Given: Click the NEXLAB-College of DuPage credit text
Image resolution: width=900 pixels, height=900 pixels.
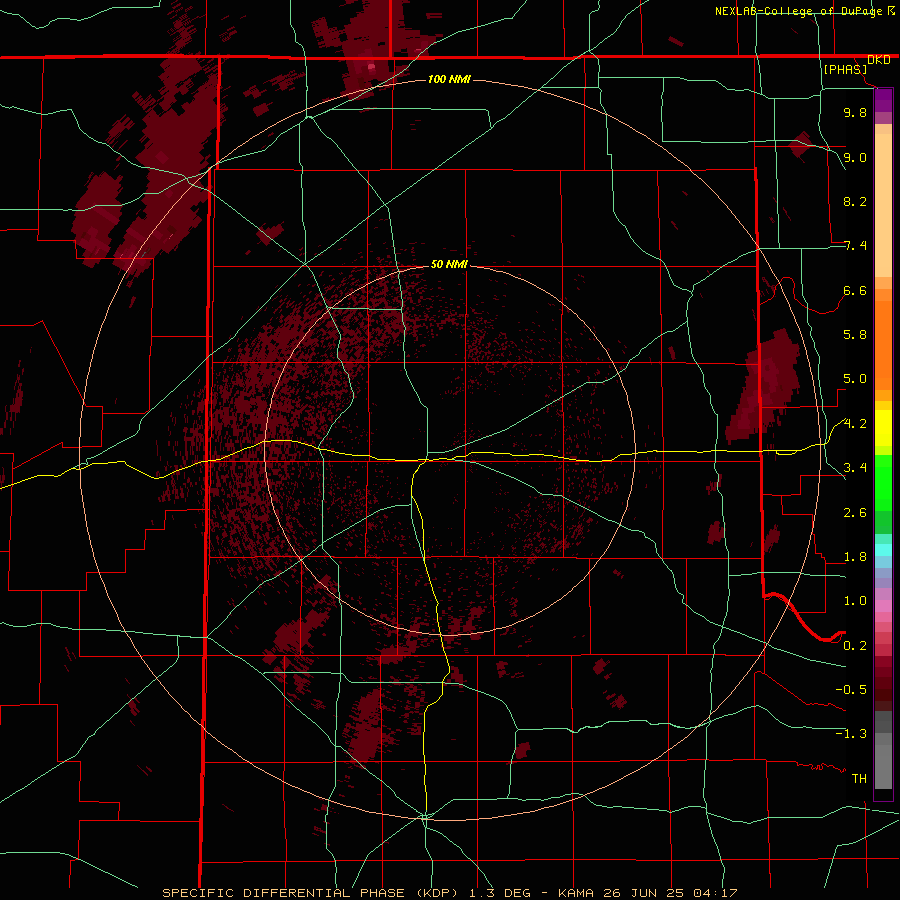Looking at the screenshot, I should (x=798, y=11).
